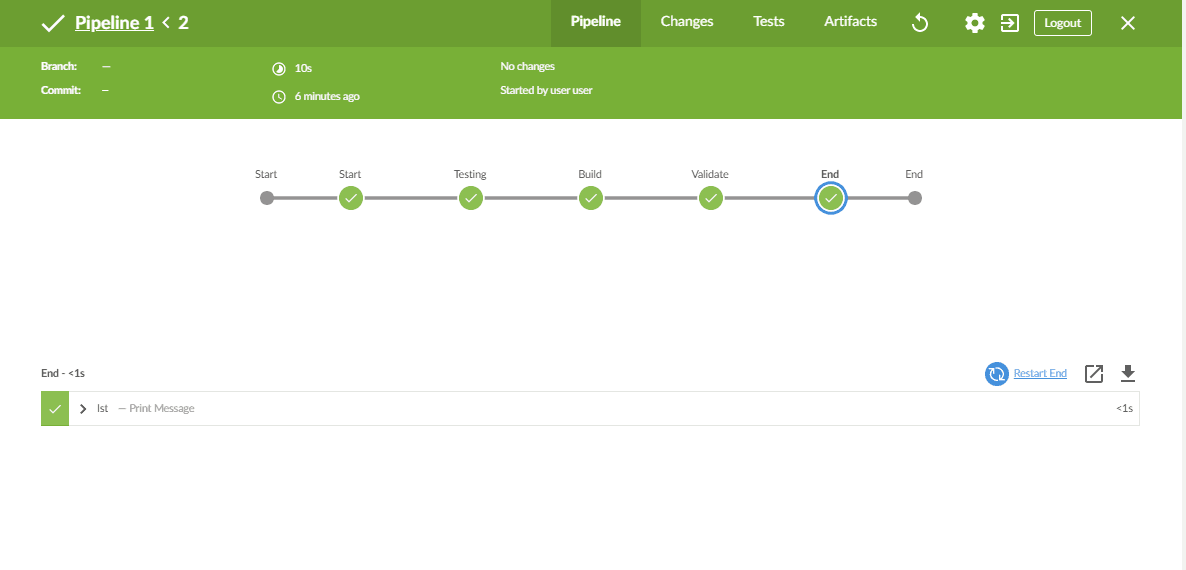Viewport: 1186px width, 570px height.
Task: Select the Testing stage node
Action: pyautogui.click(x=471, y=198)
